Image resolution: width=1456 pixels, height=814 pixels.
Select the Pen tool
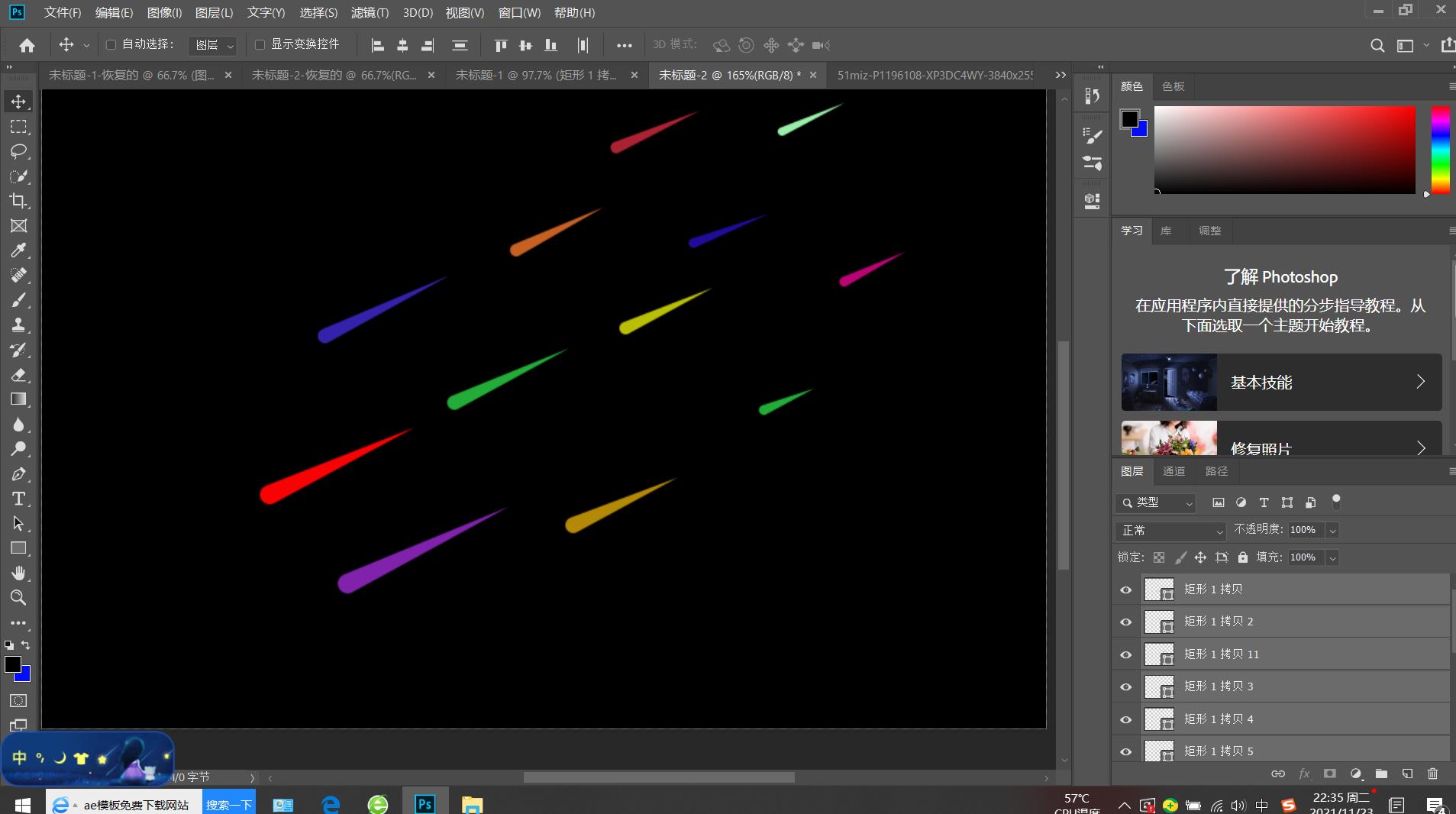18,474
